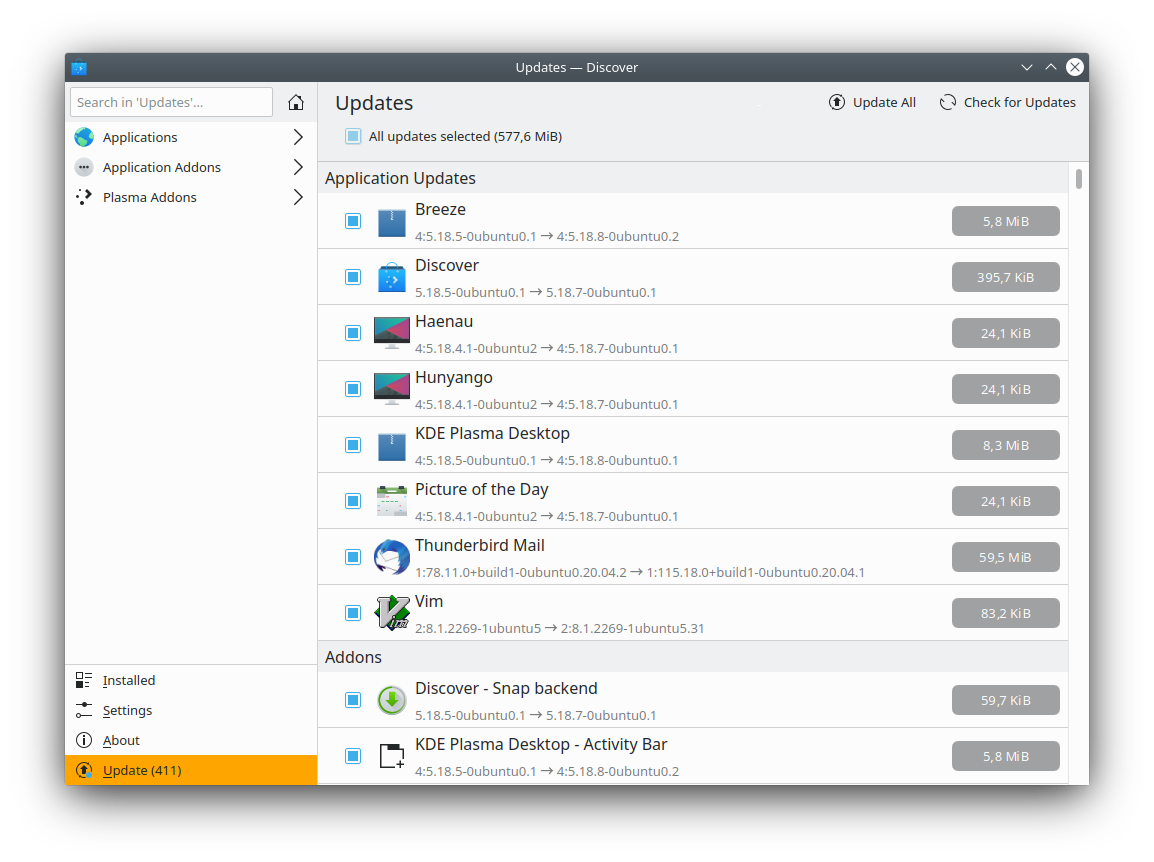Click the Picture of the Day 24,1 KiB button
The width and height of the screenshot is (1154, 862).
[1005, 501]
